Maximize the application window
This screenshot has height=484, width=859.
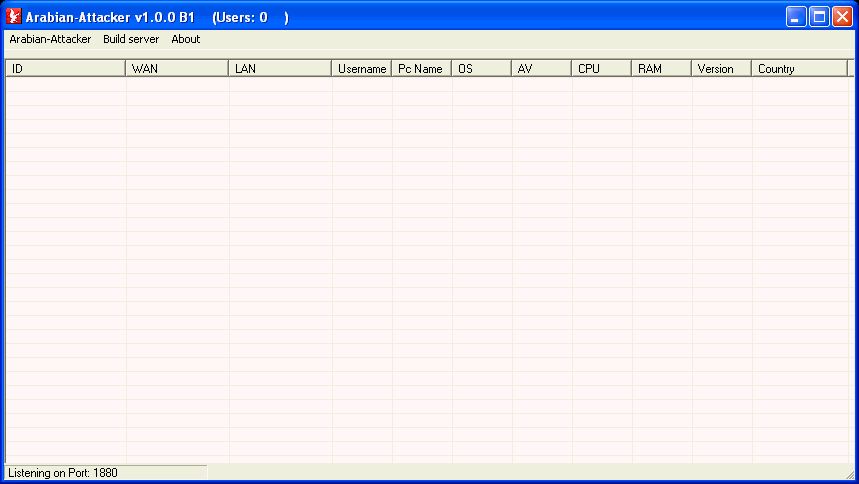819,17
